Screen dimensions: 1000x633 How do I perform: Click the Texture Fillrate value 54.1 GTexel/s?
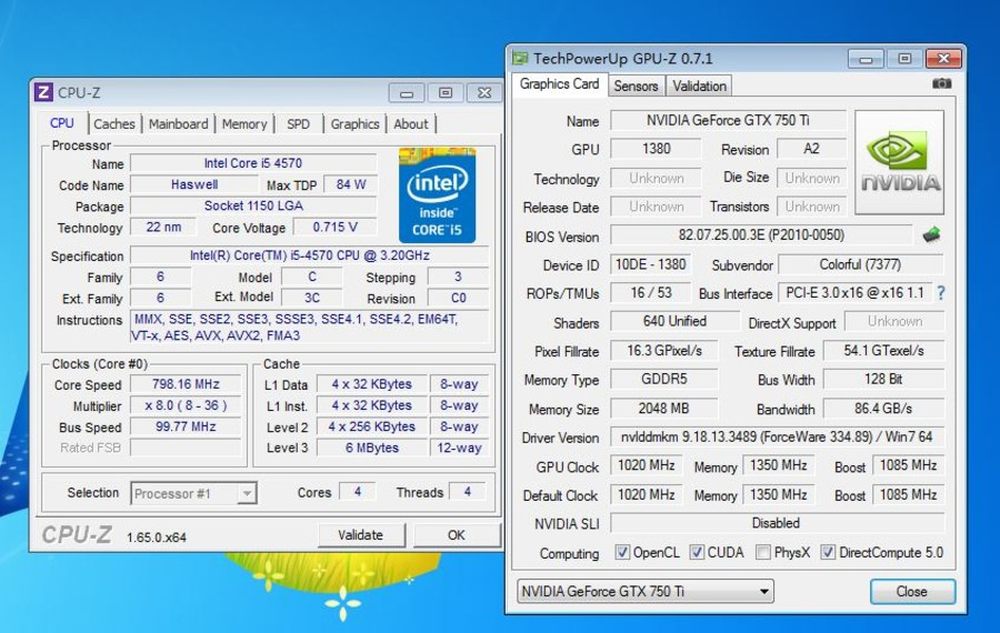tap(884, 350)
